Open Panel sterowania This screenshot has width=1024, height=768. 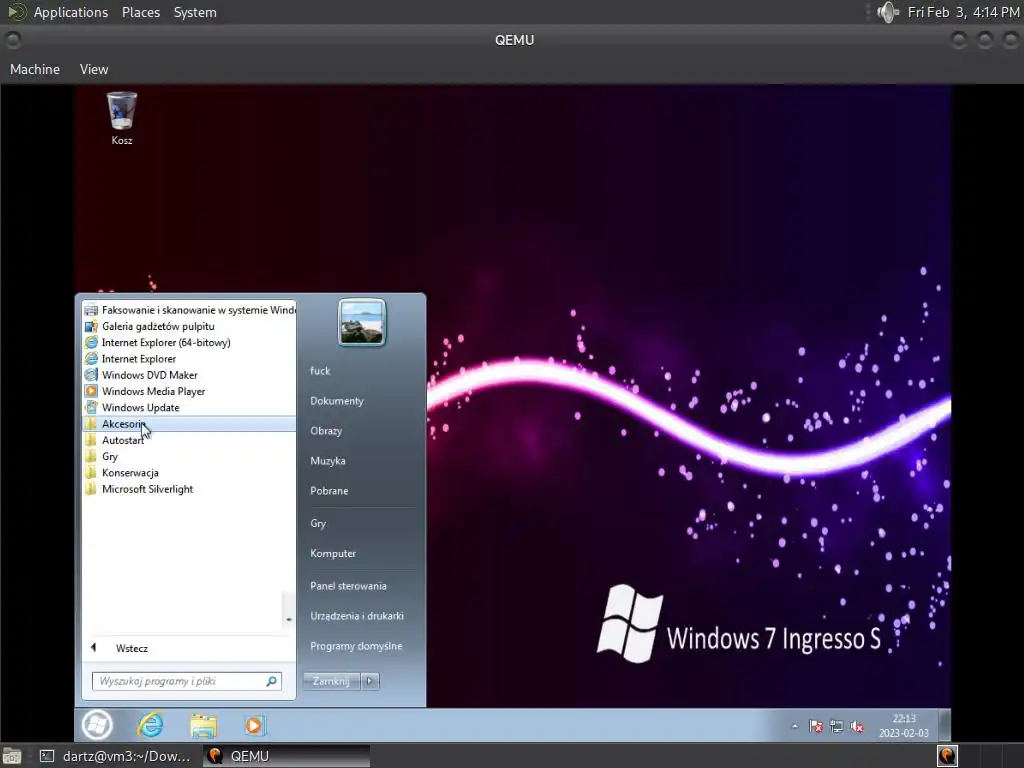(x=348, y=586)
